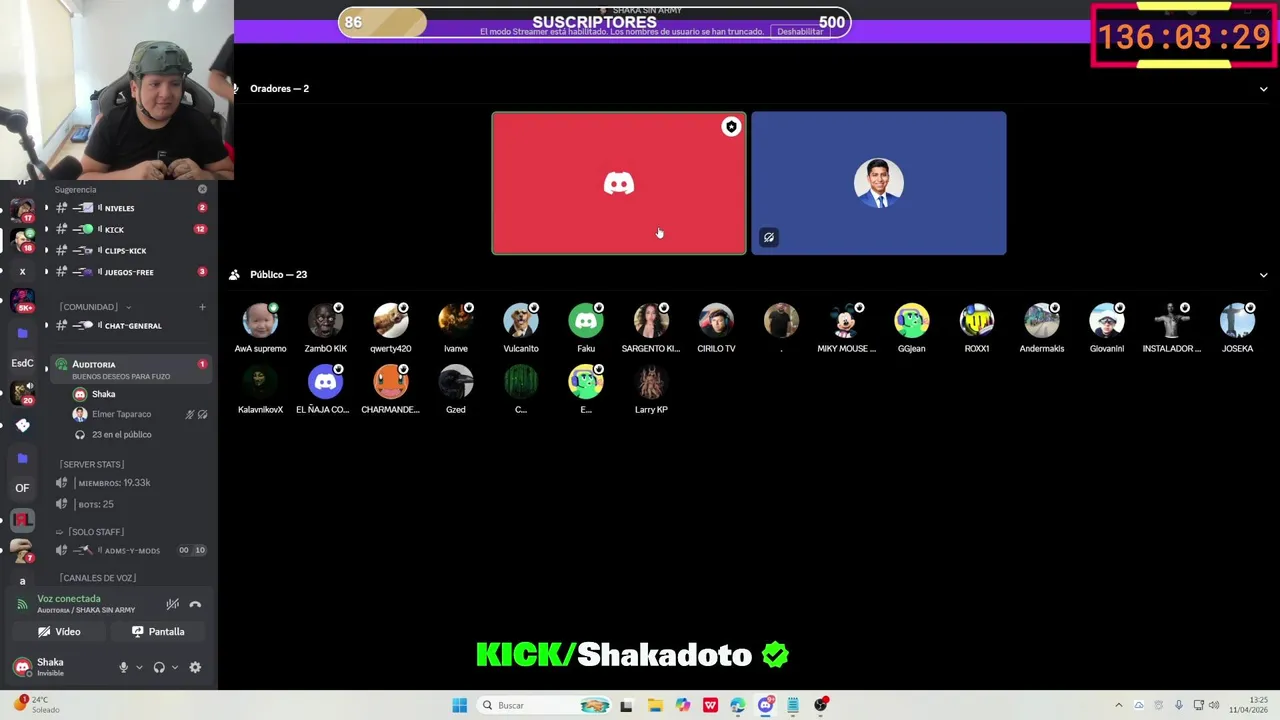Viewport: 1280px width, 720px height.
Task: Turn on camera with the Video button
Action: click(x=59, y=632)
